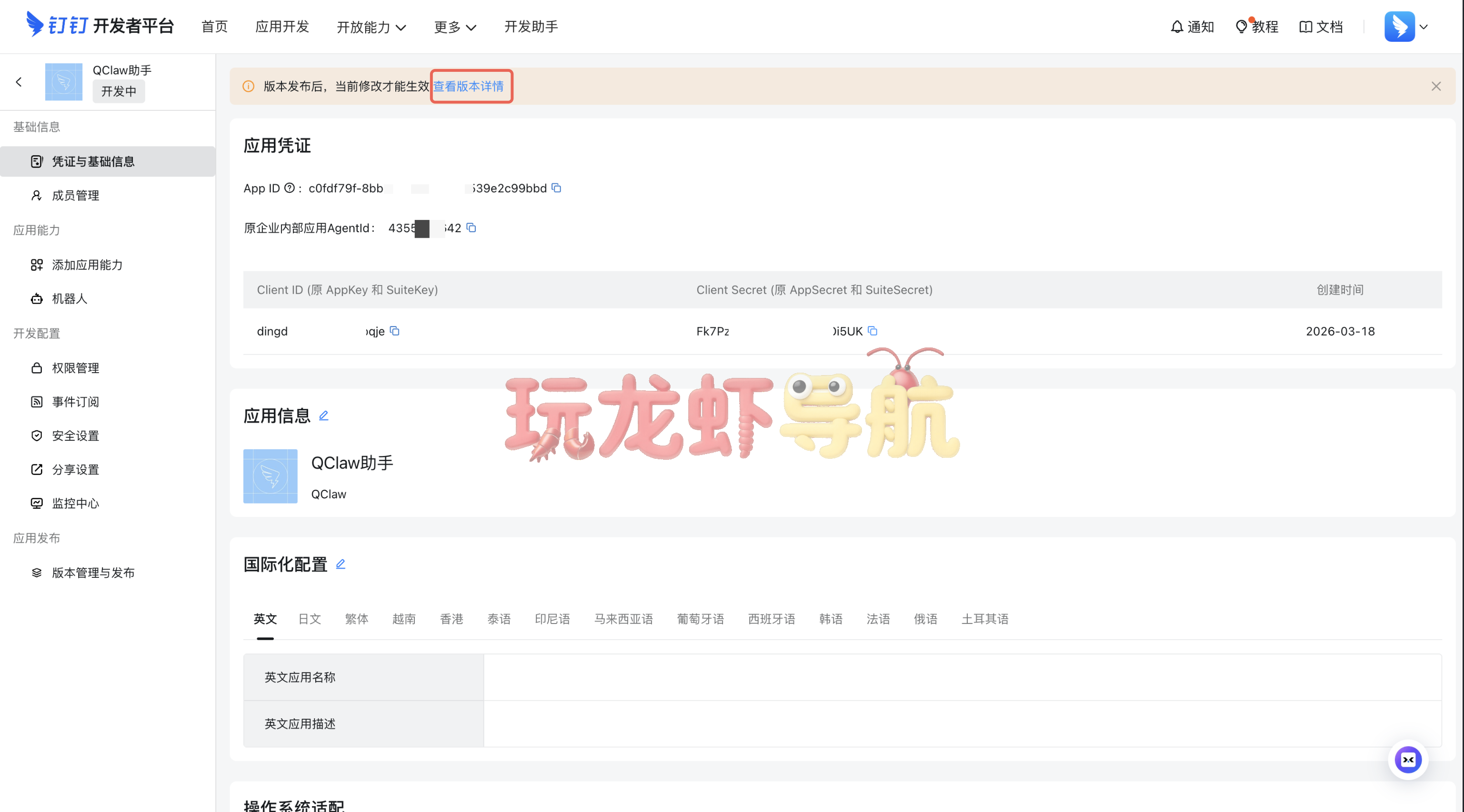Expand the 开放能力 dropdown menu
1464x812 pixels.
pyautogui.click(x=371, y=27)
